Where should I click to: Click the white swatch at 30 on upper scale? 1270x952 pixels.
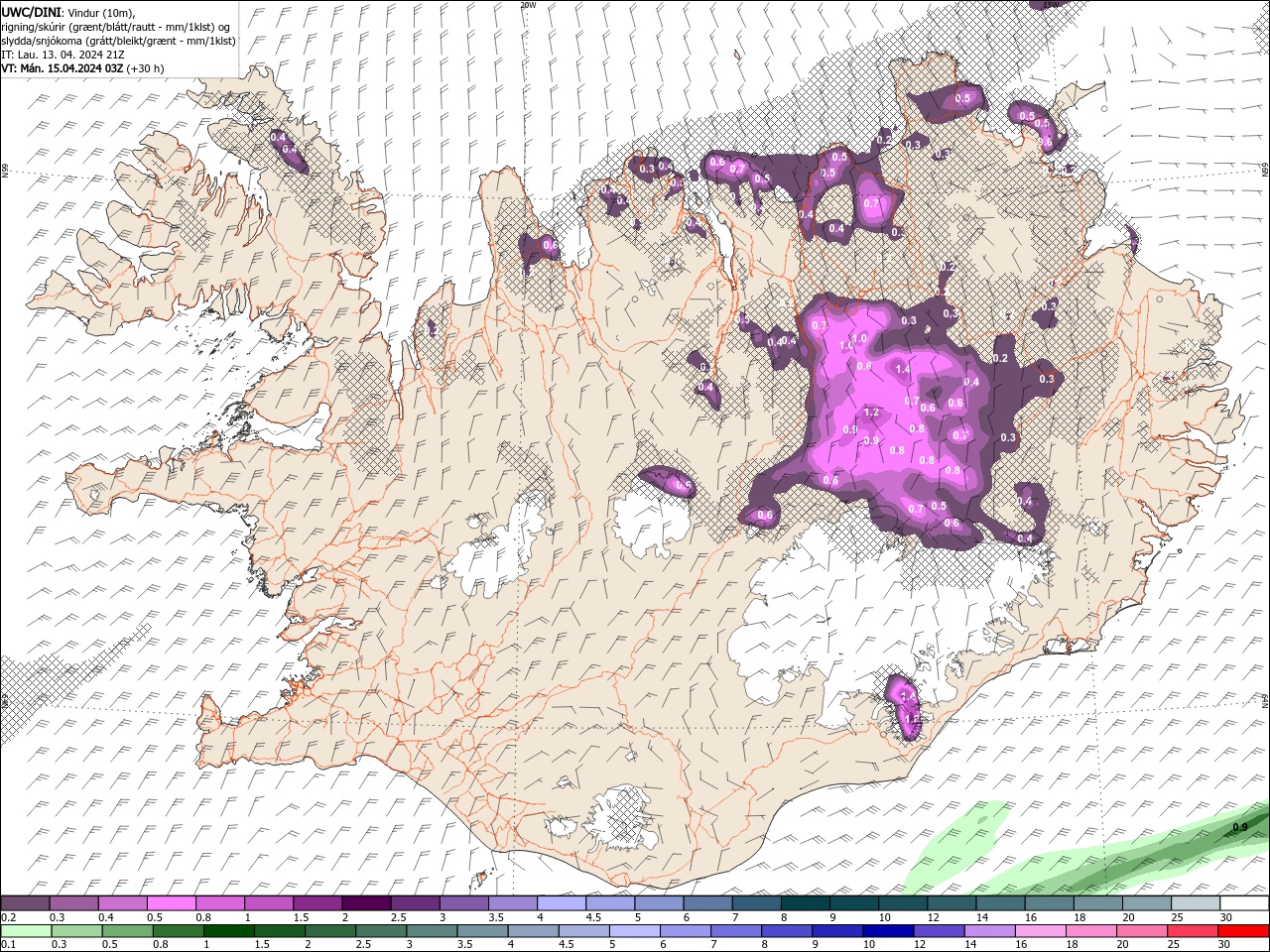point(1244,903)
